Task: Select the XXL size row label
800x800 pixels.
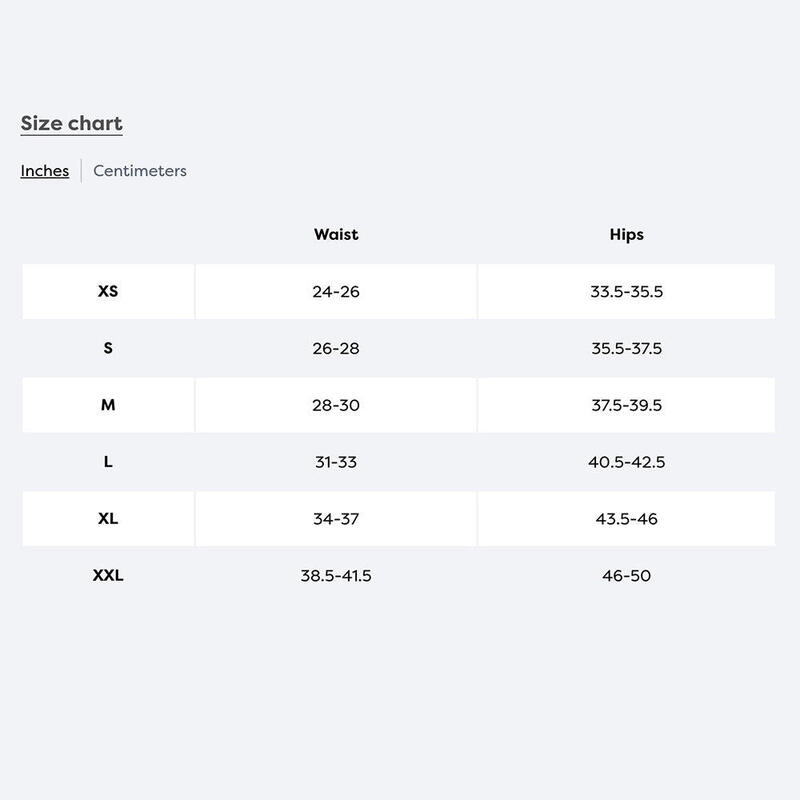Action: click(108, 576)
